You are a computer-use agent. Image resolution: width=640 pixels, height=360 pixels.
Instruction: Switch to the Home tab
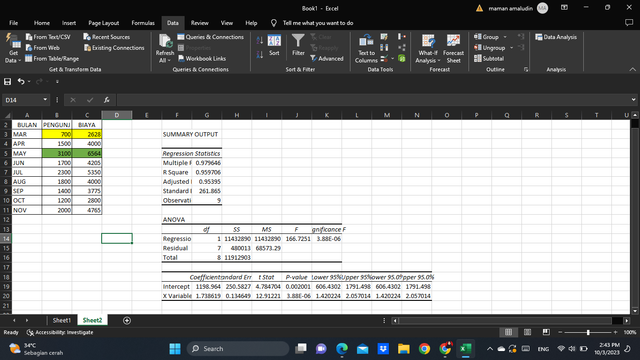[42, 23]
